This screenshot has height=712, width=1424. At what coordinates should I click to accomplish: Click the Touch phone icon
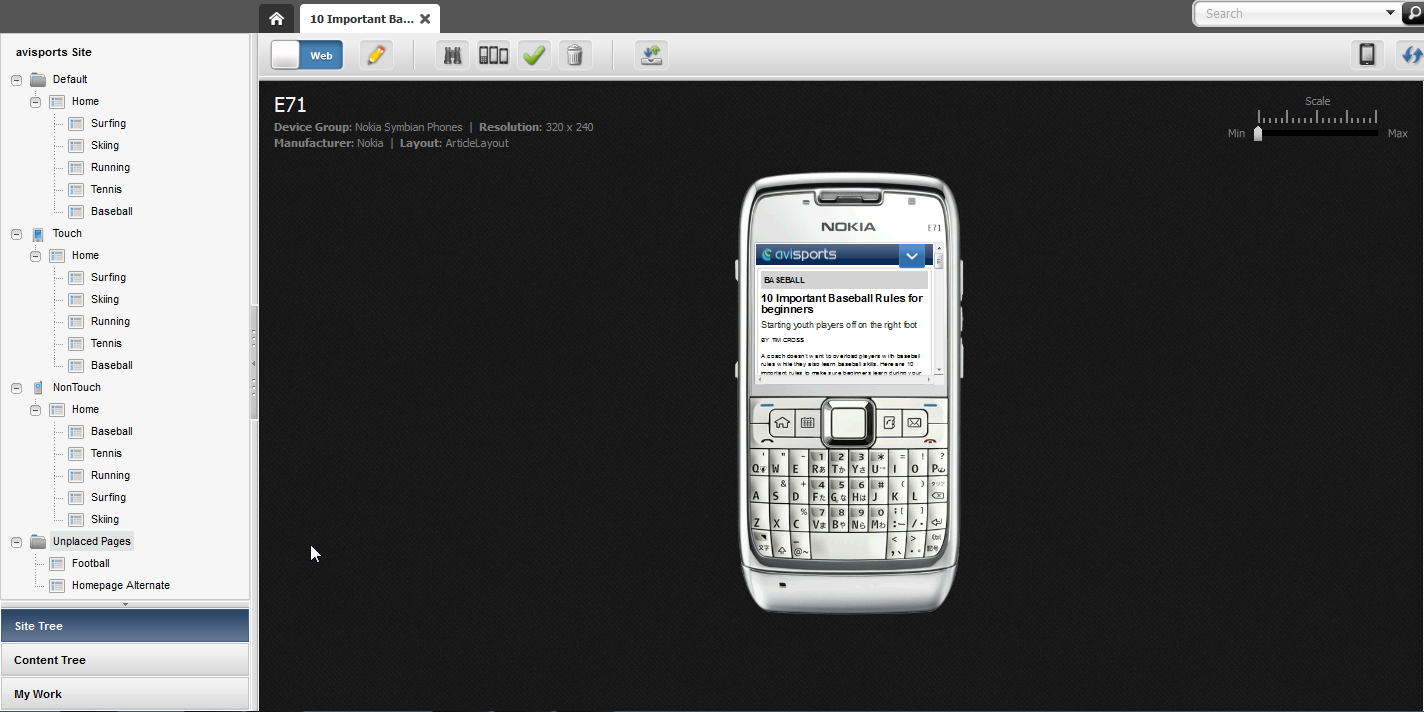pyautogui.click(x=38, y=234)
